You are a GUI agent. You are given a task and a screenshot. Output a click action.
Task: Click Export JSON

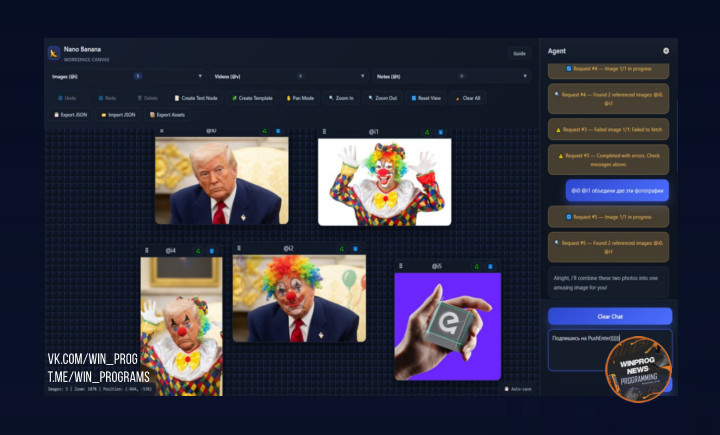point(71,115)
